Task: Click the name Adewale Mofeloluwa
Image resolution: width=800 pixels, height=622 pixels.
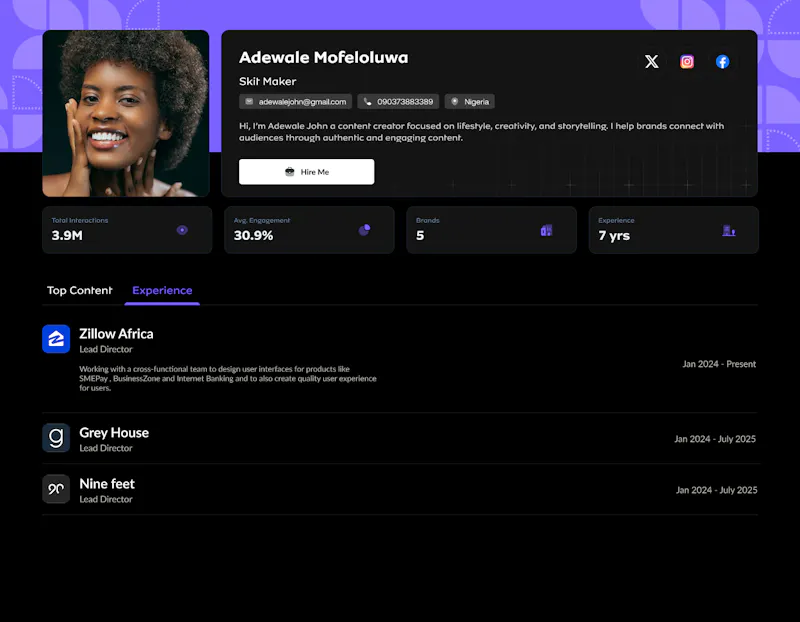Action: click(x=323, y=58)
